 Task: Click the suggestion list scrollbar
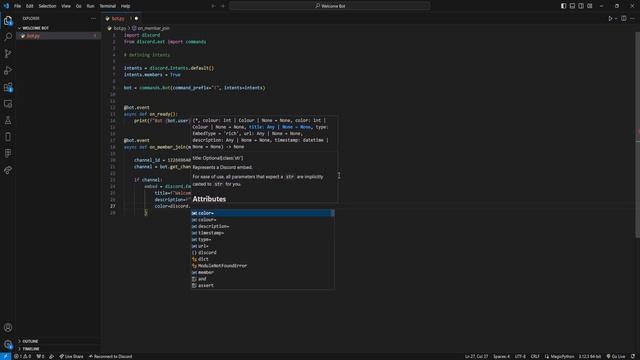[333, 213]
